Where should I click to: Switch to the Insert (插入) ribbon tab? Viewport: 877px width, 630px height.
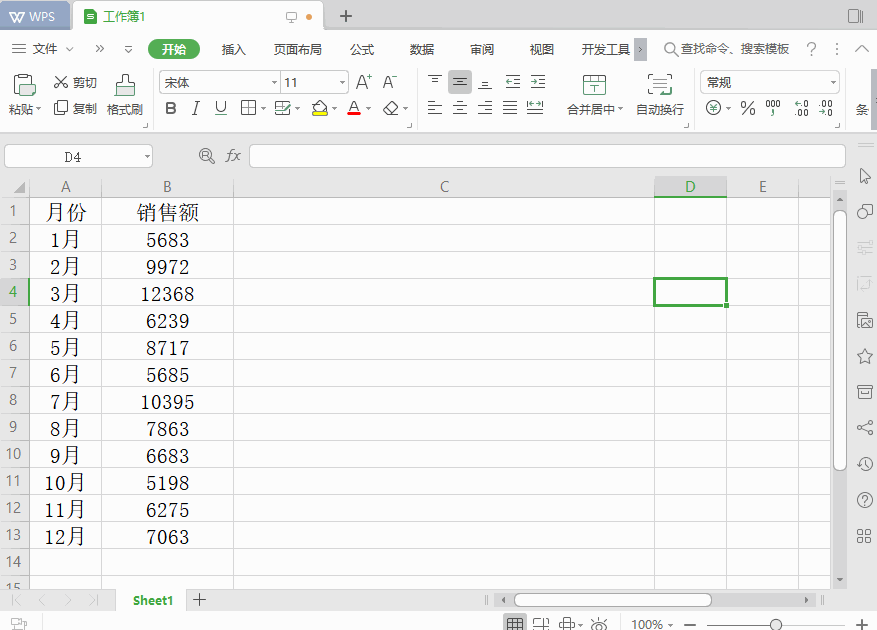[x=233, y=49]
